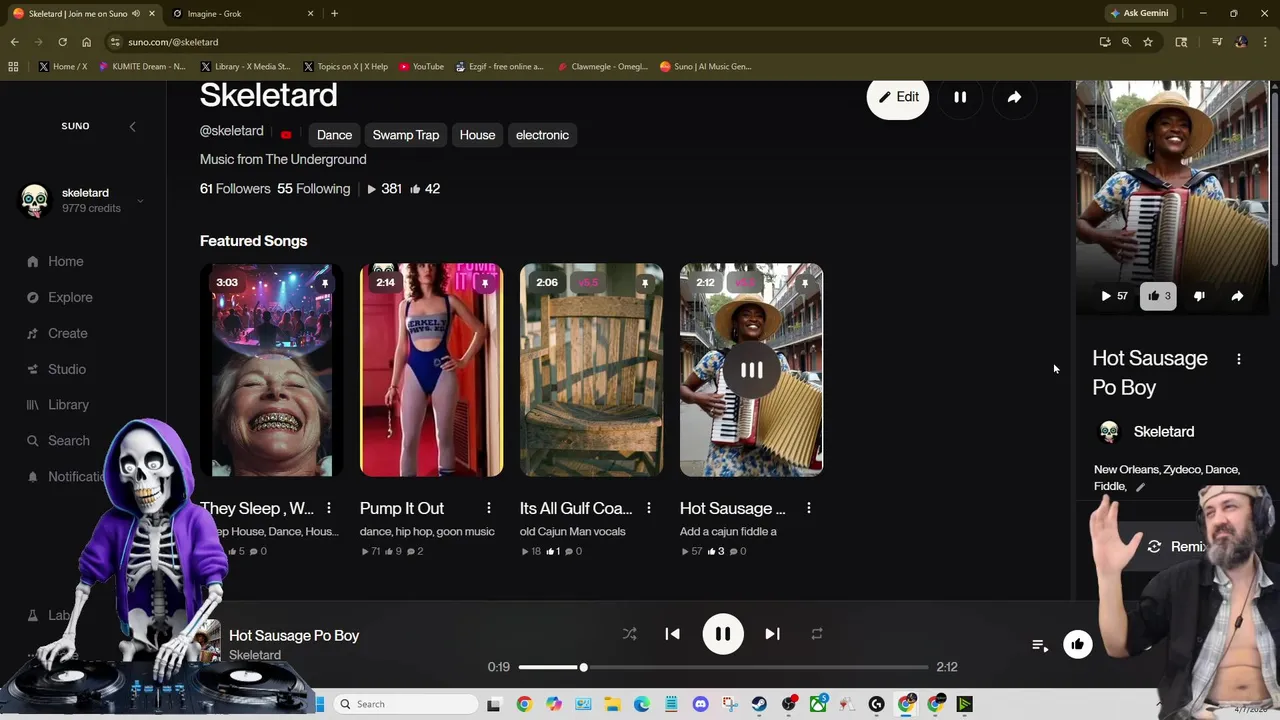Screen dimensions: 1280x720
Task: Unpin the Pump It Out featured song
Action: point(484,283)
